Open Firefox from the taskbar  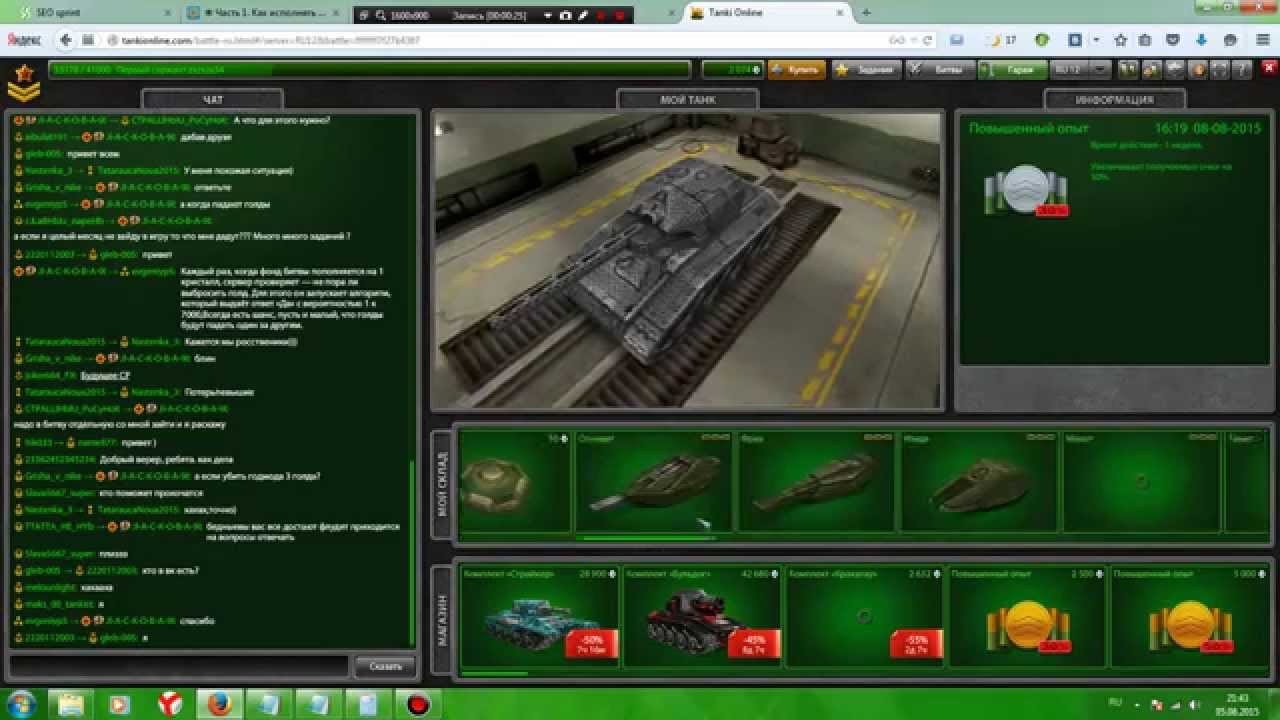tap(219, 704)
